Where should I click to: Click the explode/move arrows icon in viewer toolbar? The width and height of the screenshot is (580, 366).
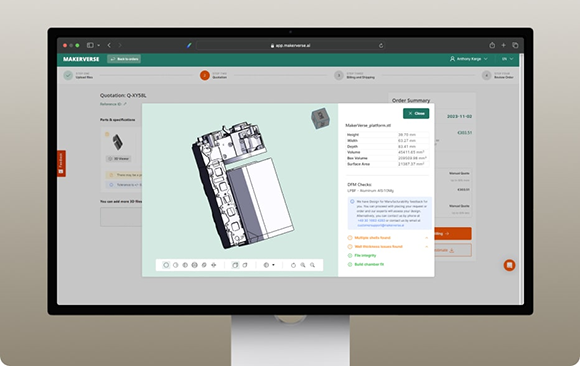point(213,265)
